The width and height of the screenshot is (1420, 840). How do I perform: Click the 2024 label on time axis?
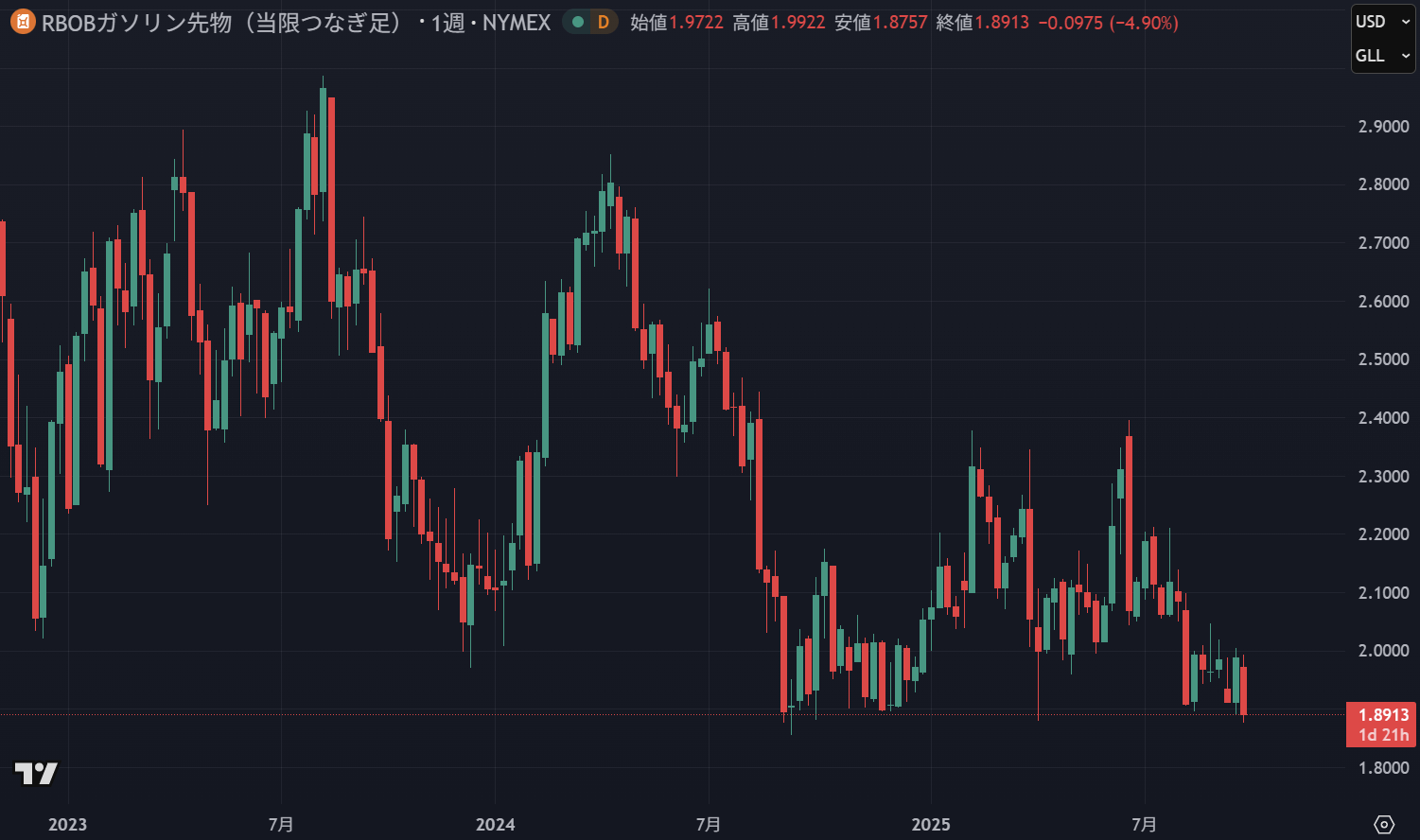click(x=495, y=824)
